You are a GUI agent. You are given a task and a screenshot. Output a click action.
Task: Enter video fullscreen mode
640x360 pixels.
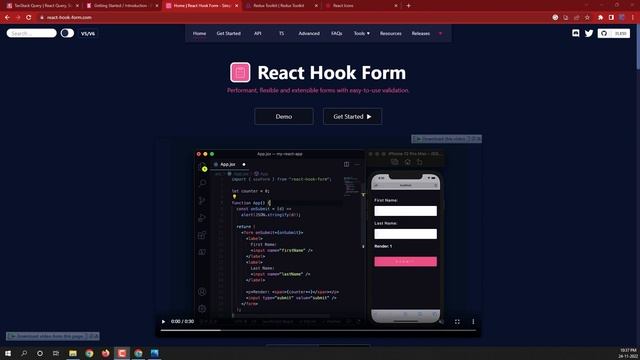click(457, 322)
